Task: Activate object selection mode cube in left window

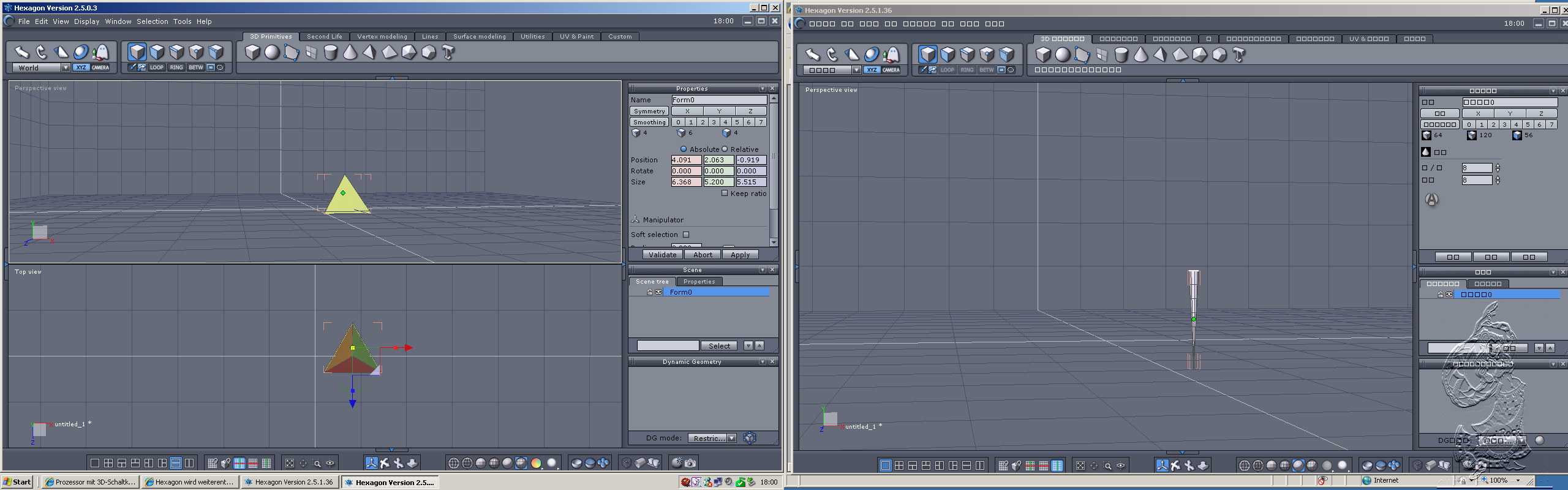Action: tap(137, 52)
